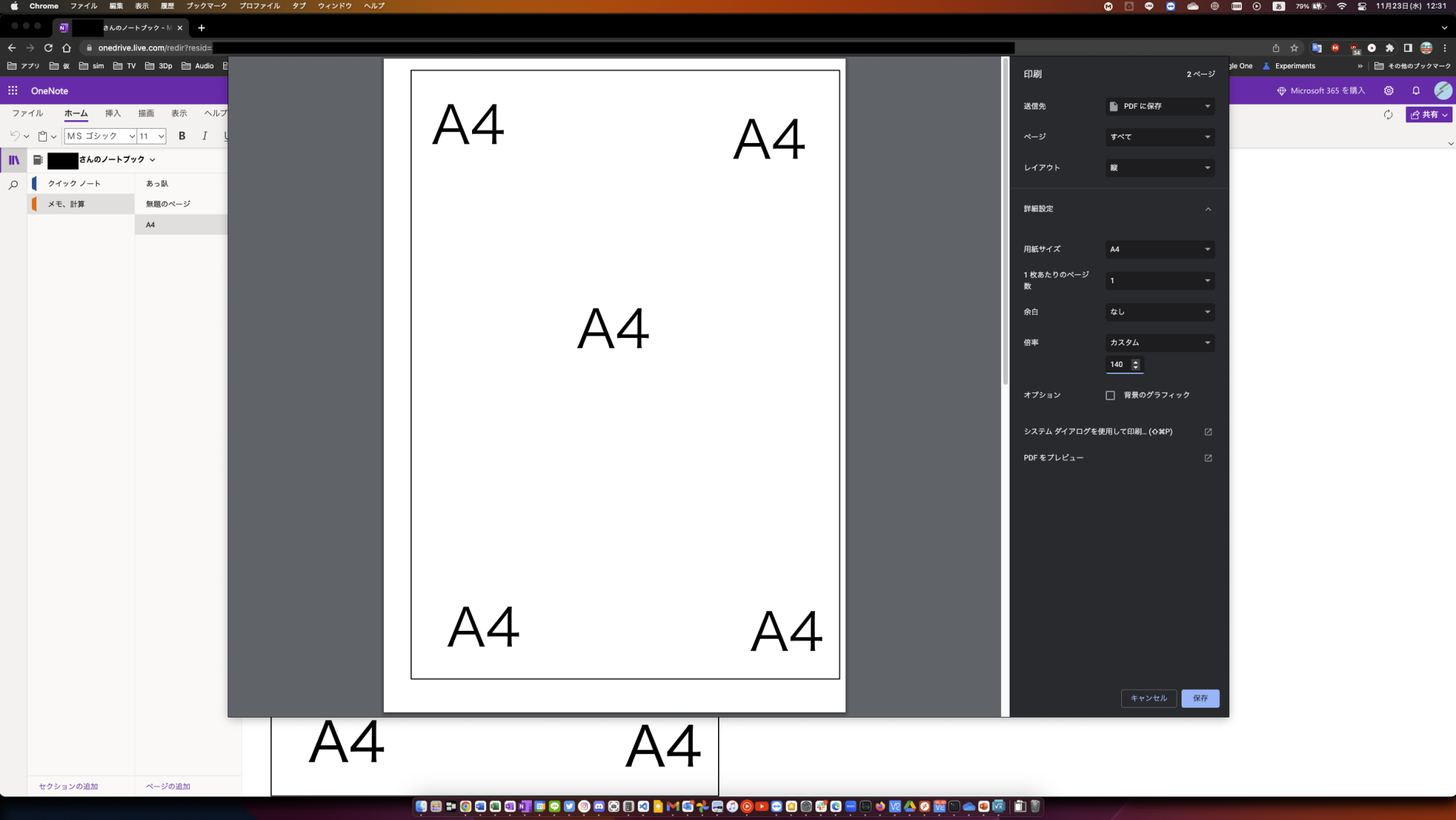This screenshot has height=820, width=1456.
Task: Open the clipboard paste icon
Action: click(42, 135)
